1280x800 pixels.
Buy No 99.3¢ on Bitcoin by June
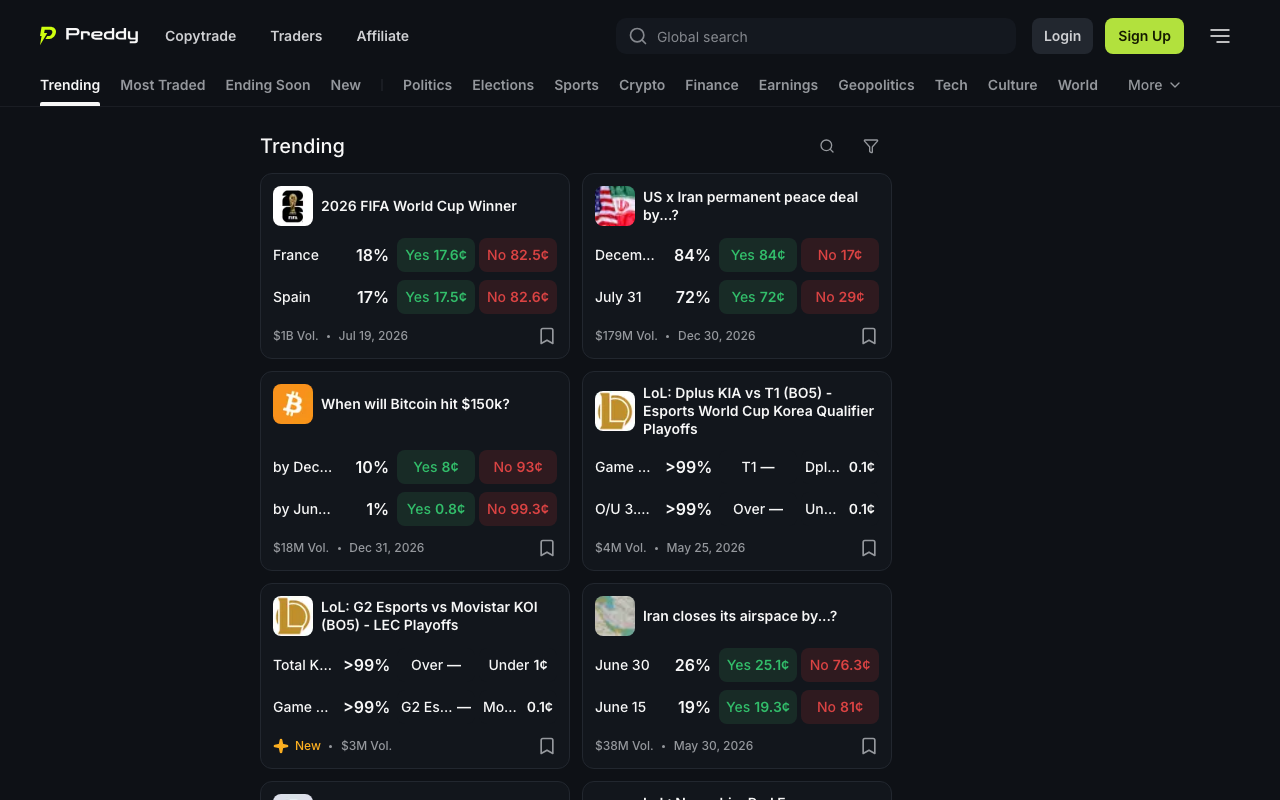coord(518,509)
